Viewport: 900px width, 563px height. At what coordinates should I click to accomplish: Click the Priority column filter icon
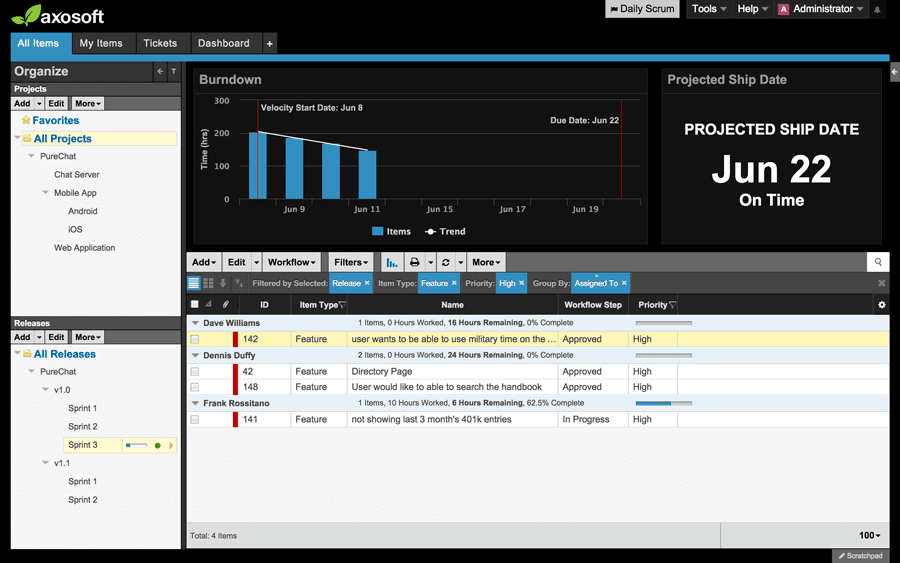coord(672,305)
